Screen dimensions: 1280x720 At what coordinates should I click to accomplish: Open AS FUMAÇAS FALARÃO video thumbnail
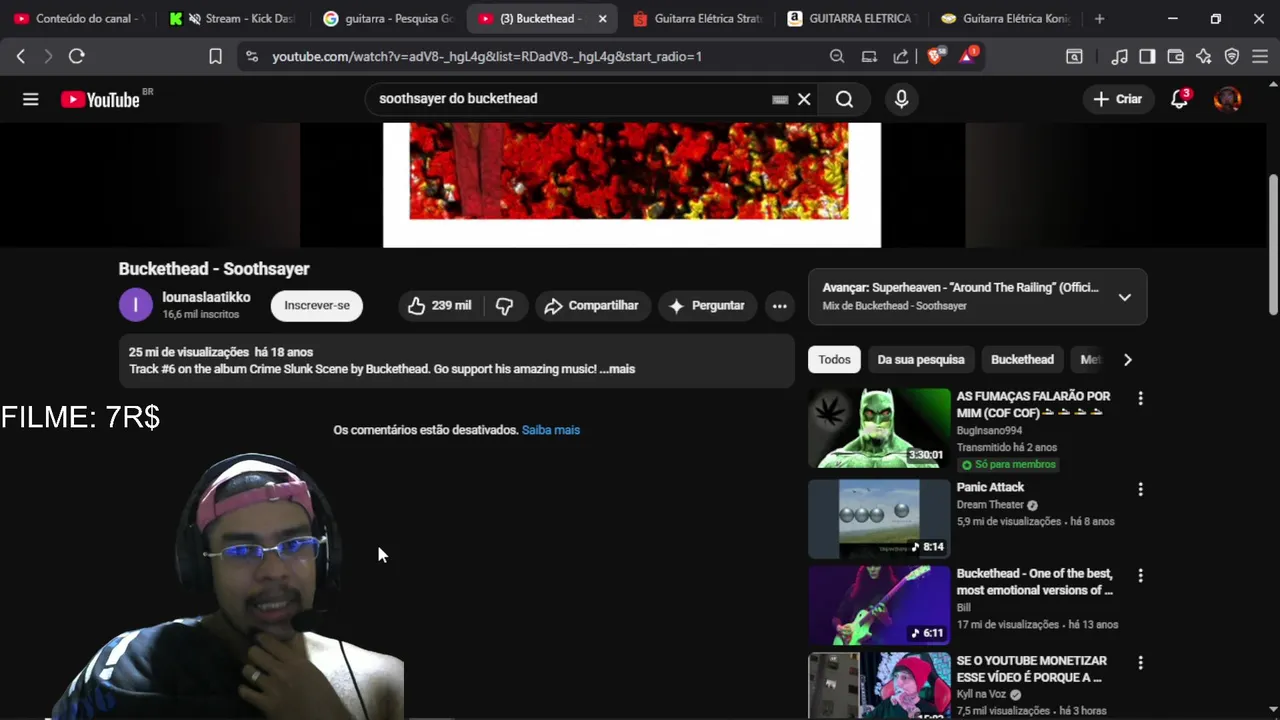[x=879, y=428]
